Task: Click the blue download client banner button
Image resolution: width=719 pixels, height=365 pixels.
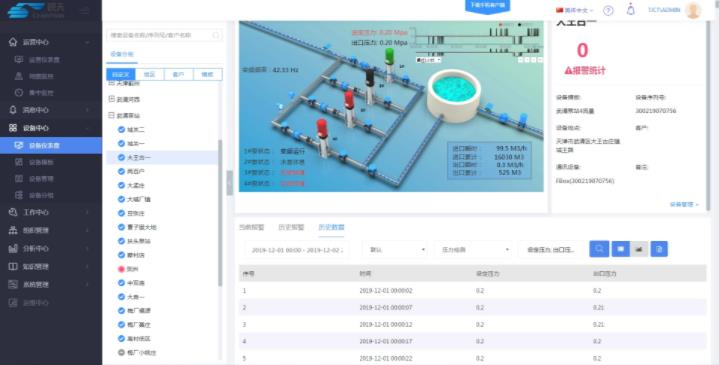Action: pyautogui.click(x=487, y=6)
